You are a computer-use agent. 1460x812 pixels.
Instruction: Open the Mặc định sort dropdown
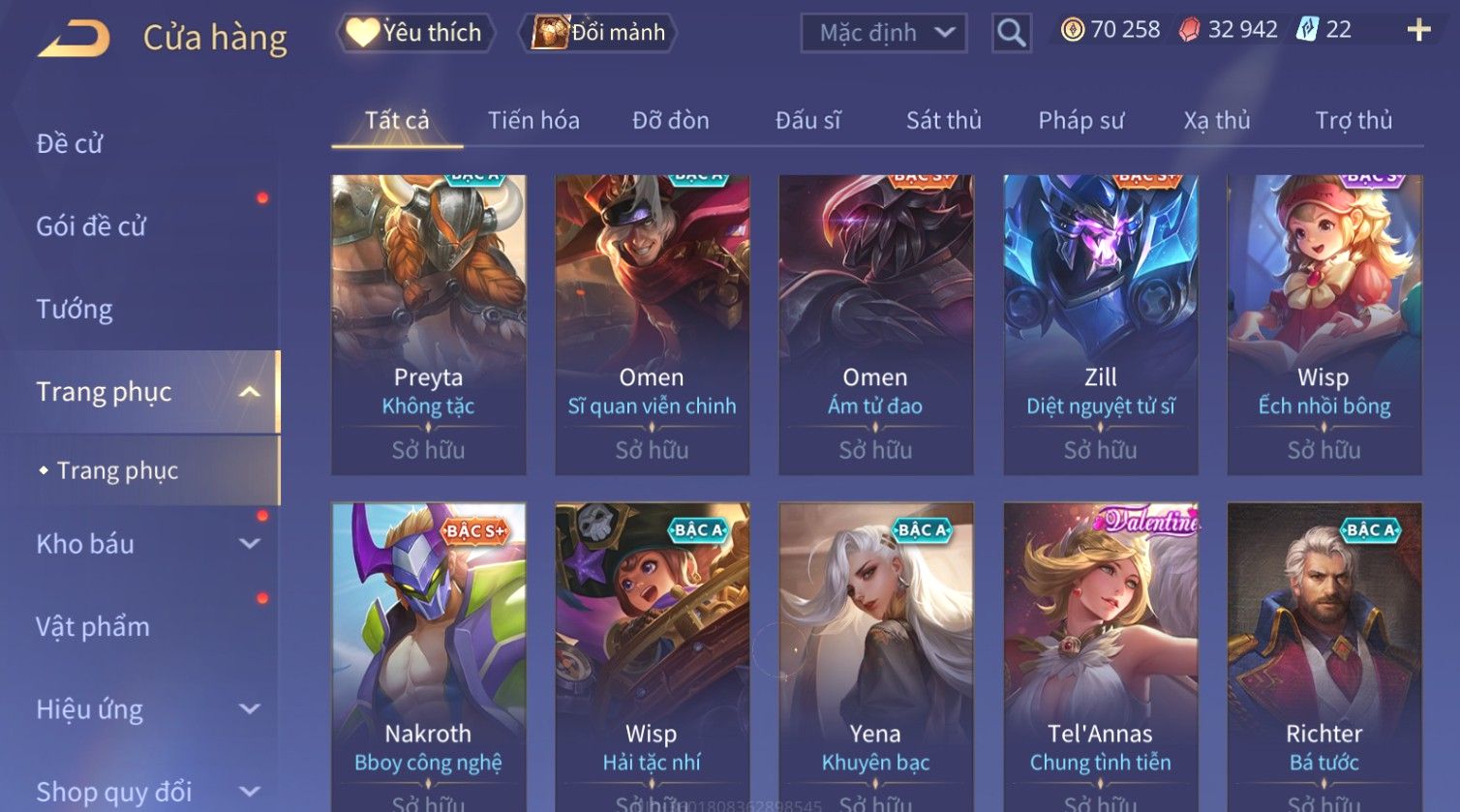pyautogui.click(x=883, y=33)
